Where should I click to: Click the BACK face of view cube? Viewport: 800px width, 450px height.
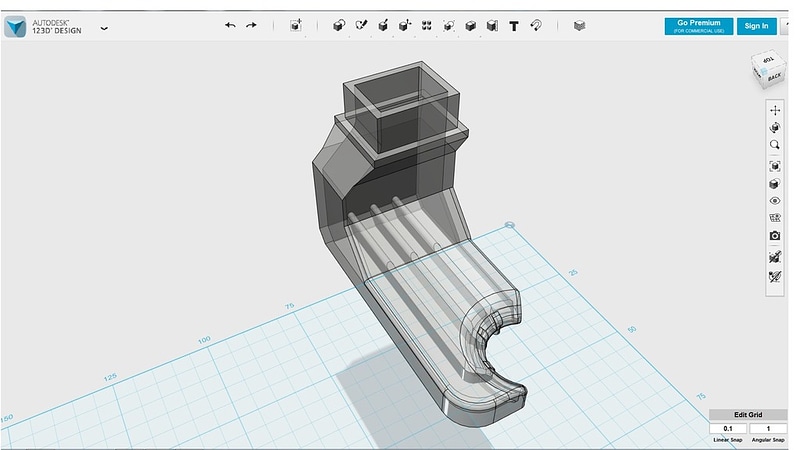pos(774,77)
